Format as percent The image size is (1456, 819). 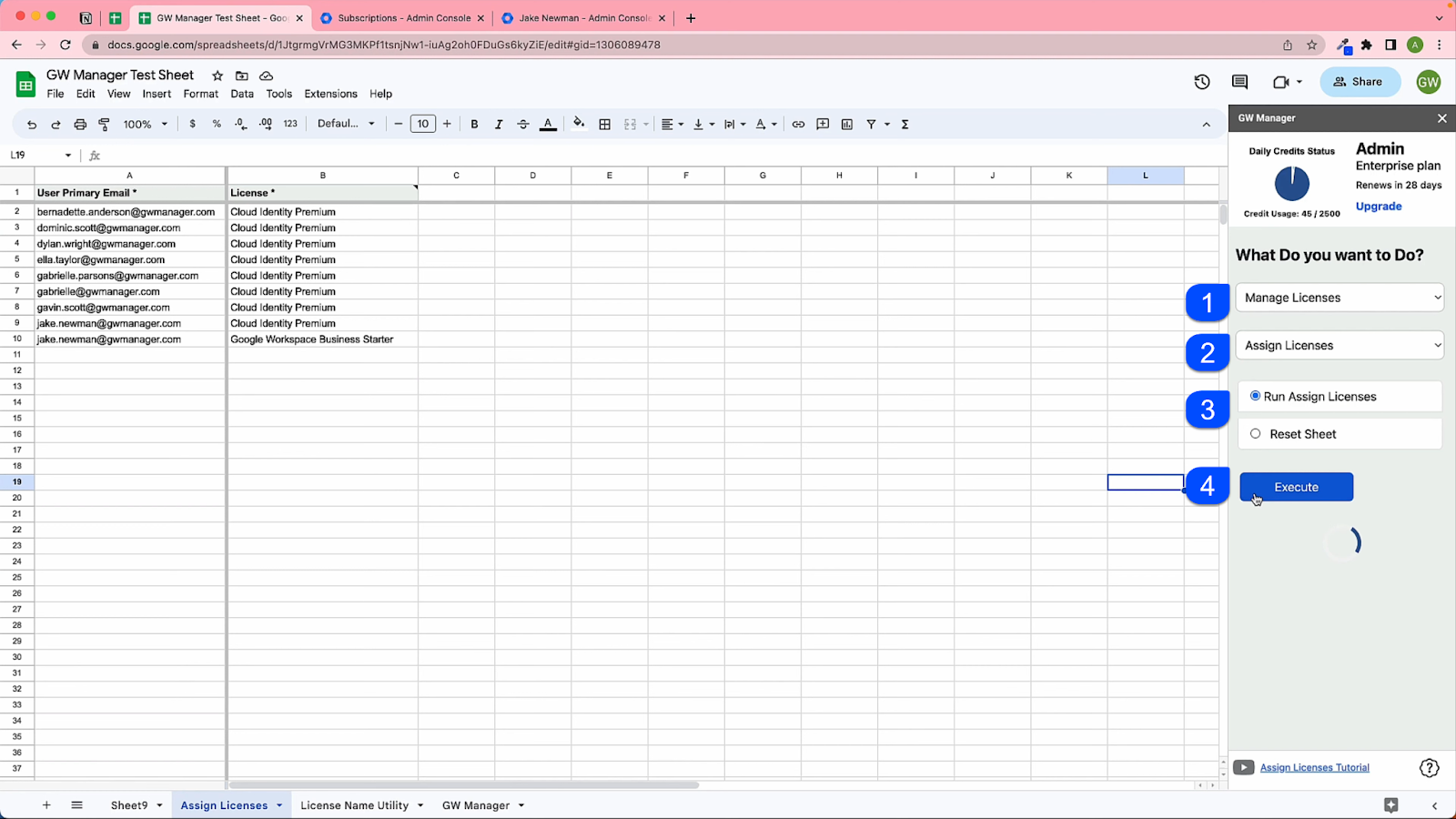(x=217, y=124)
